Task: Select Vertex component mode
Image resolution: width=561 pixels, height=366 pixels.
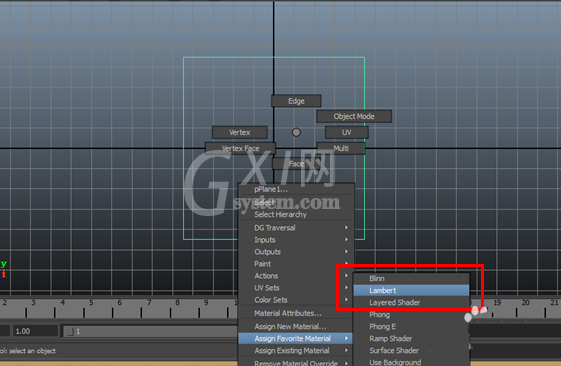Action: 240,132
